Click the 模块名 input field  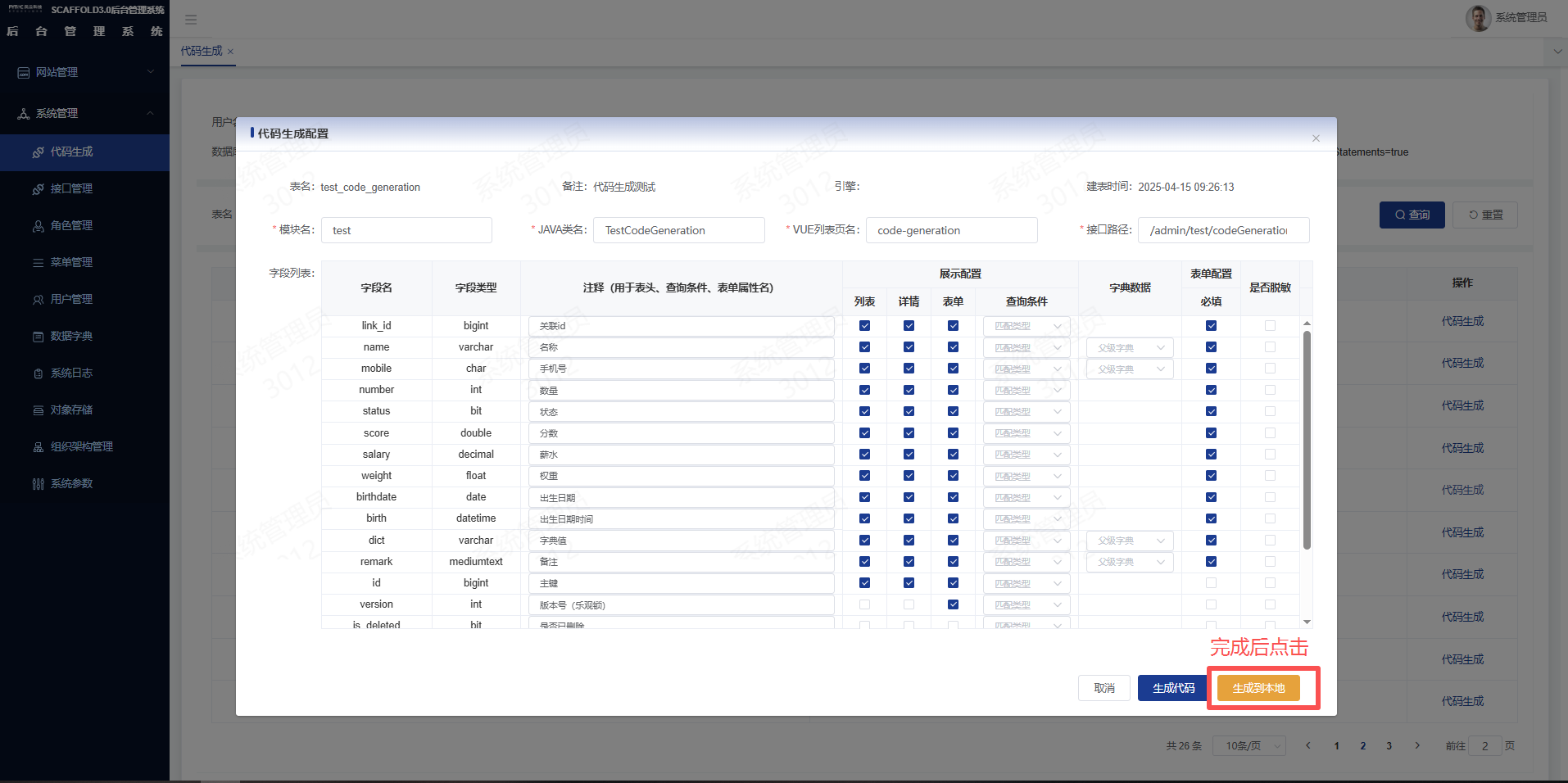(x=406, y=230)
